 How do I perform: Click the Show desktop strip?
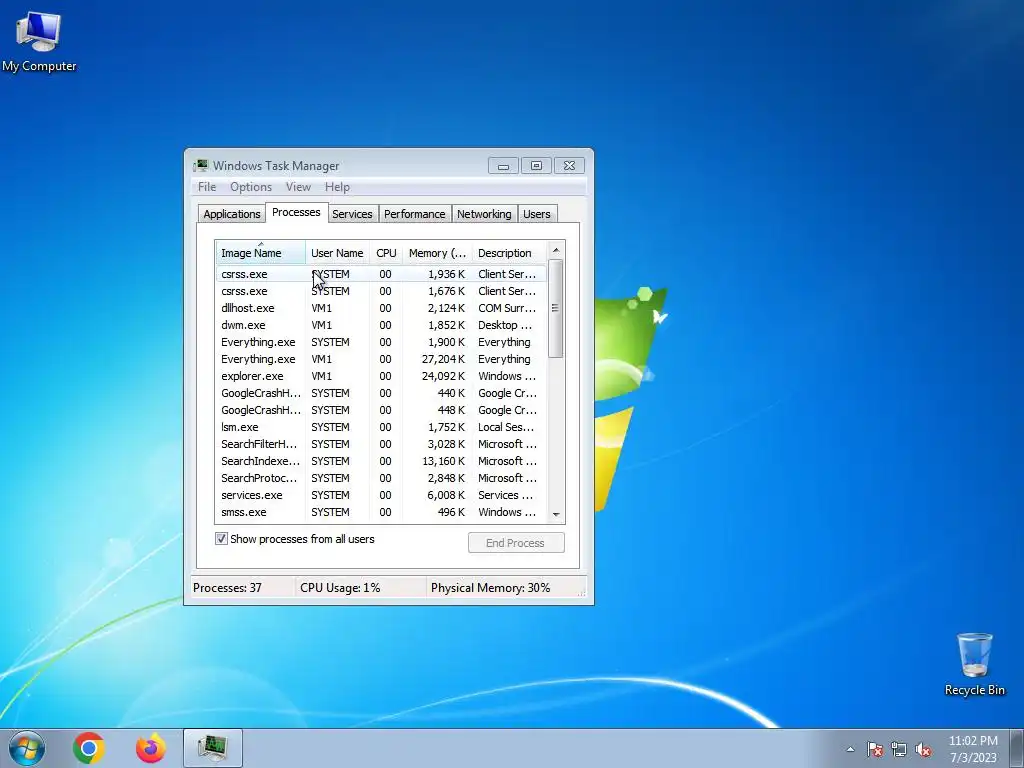tap(1017, 748)
